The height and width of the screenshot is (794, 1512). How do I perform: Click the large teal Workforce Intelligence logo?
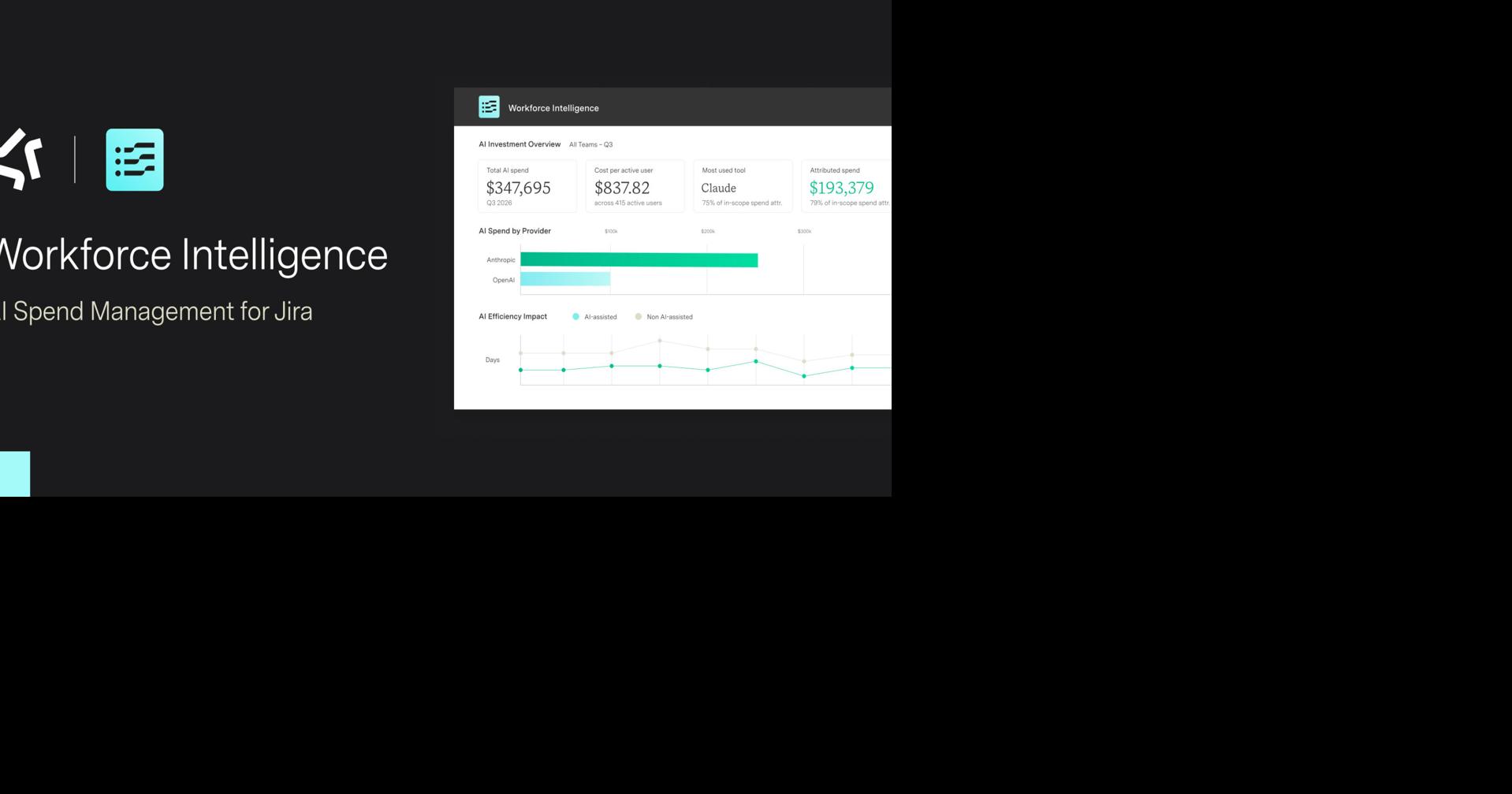[x=135, y=159]
